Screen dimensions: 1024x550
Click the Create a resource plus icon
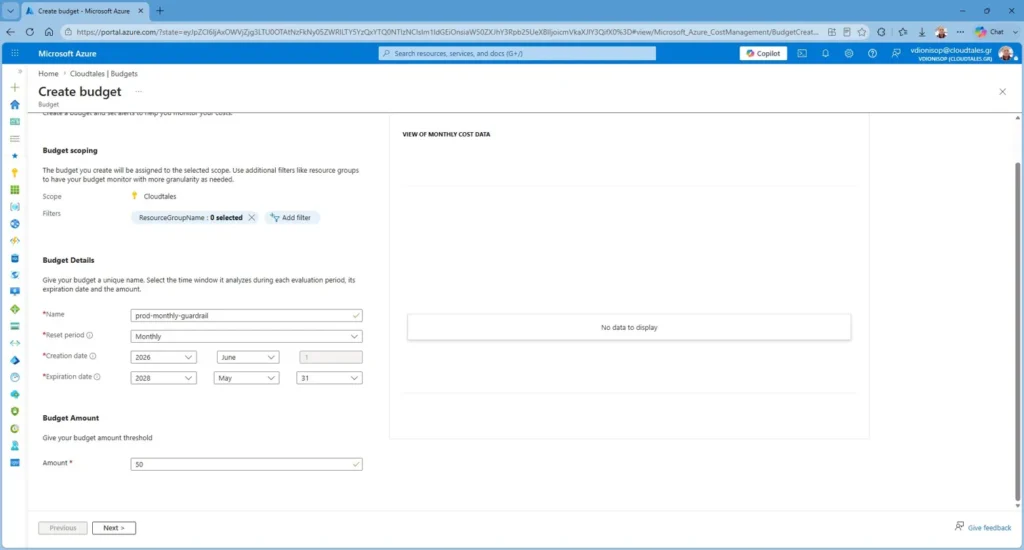click(x=14, y=88)
